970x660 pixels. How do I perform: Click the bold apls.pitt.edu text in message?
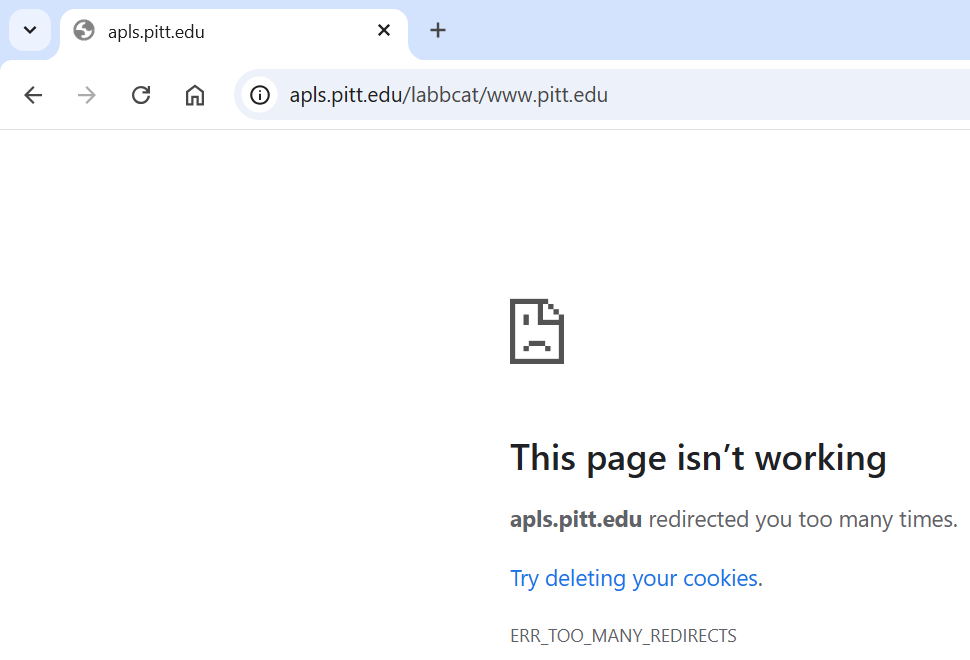coord(576,520)
